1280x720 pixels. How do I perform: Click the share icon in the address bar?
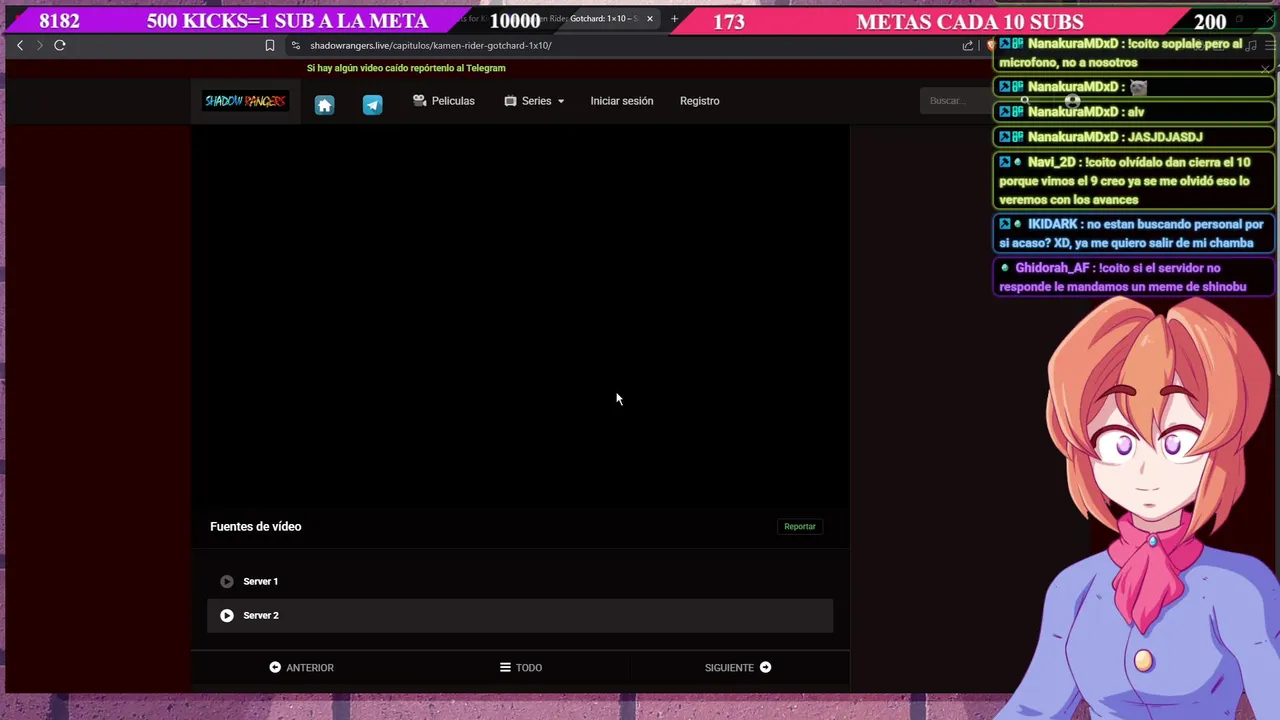[968, 45]
